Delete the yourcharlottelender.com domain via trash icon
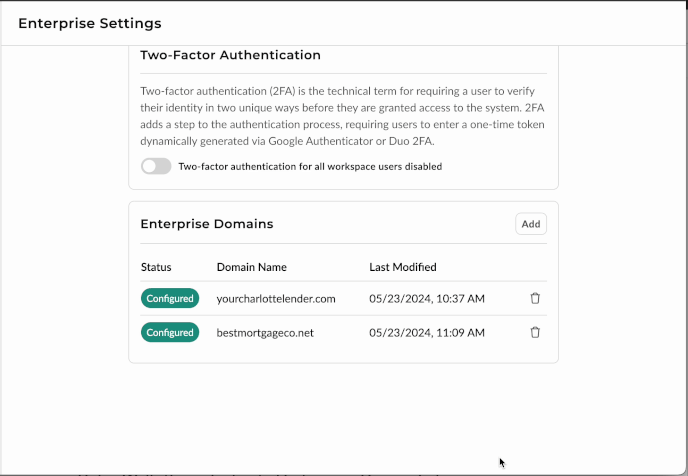 click(x=535, y=298)
